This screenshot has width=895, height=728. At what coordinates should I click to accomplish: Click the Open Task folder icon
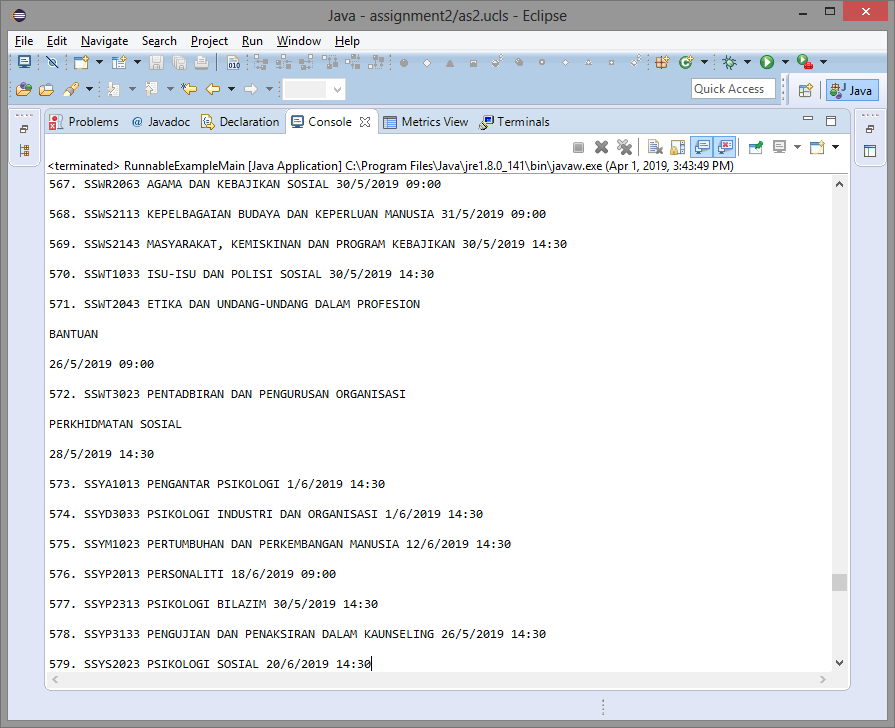(x=46, y=89)
